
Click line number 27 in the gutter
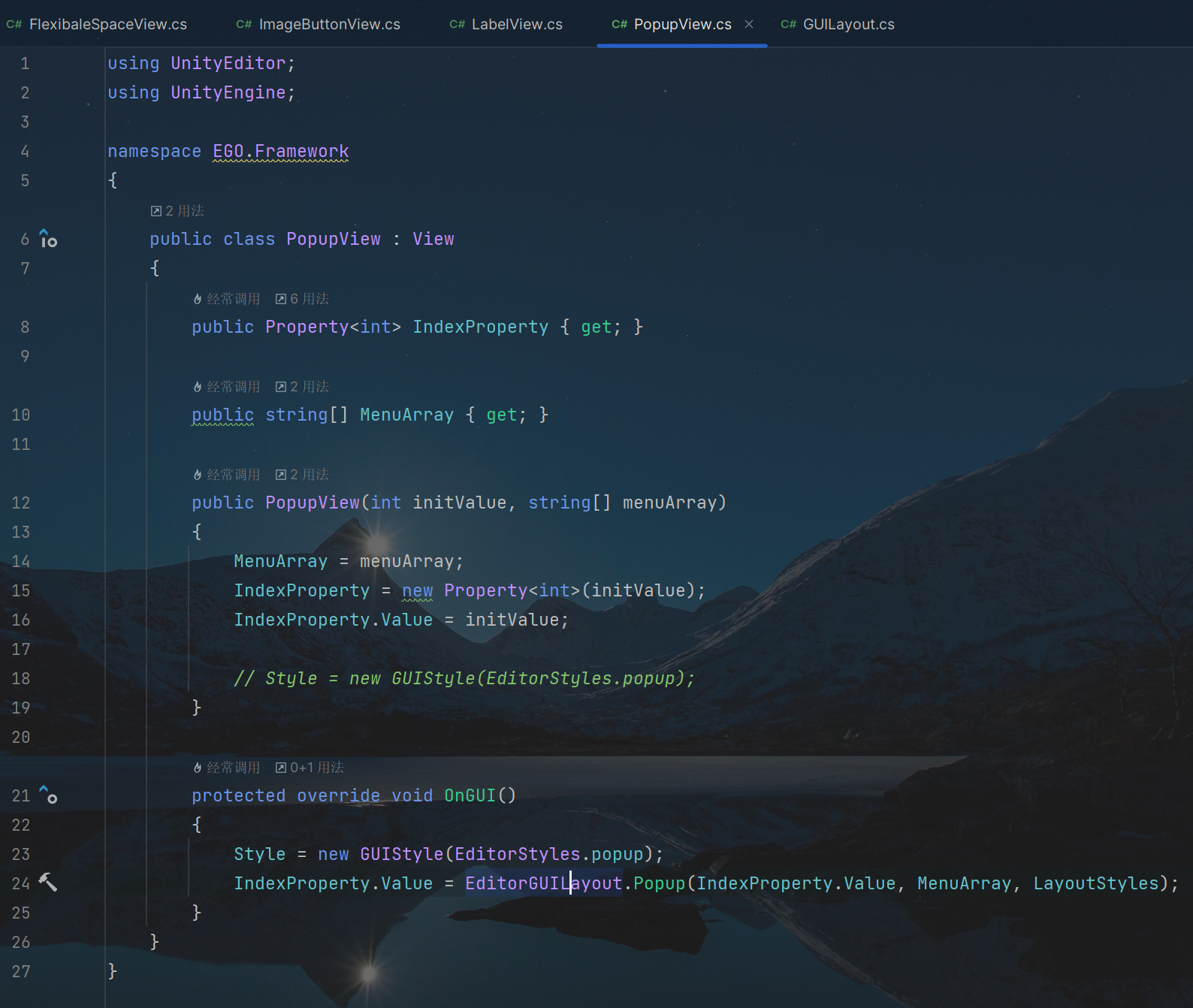click(x=21, y=971)
